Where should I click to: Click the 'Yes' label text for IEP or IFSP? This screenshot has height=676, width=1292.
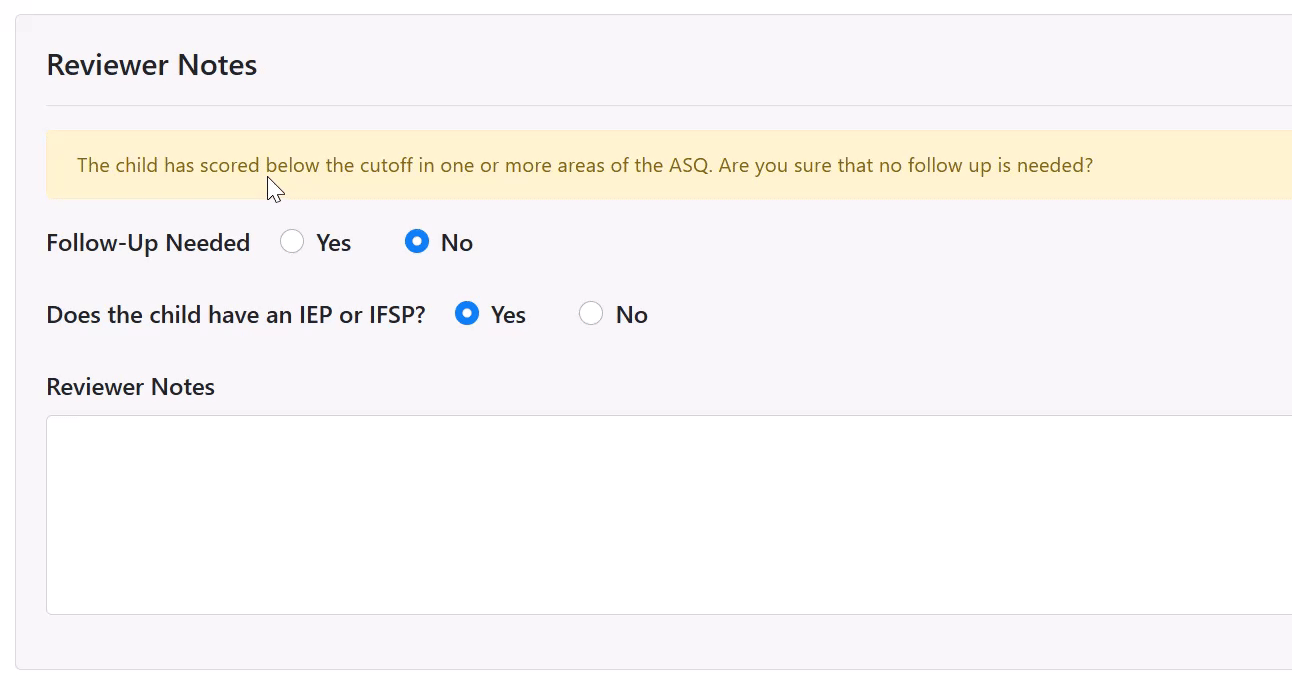coord(508,315)
